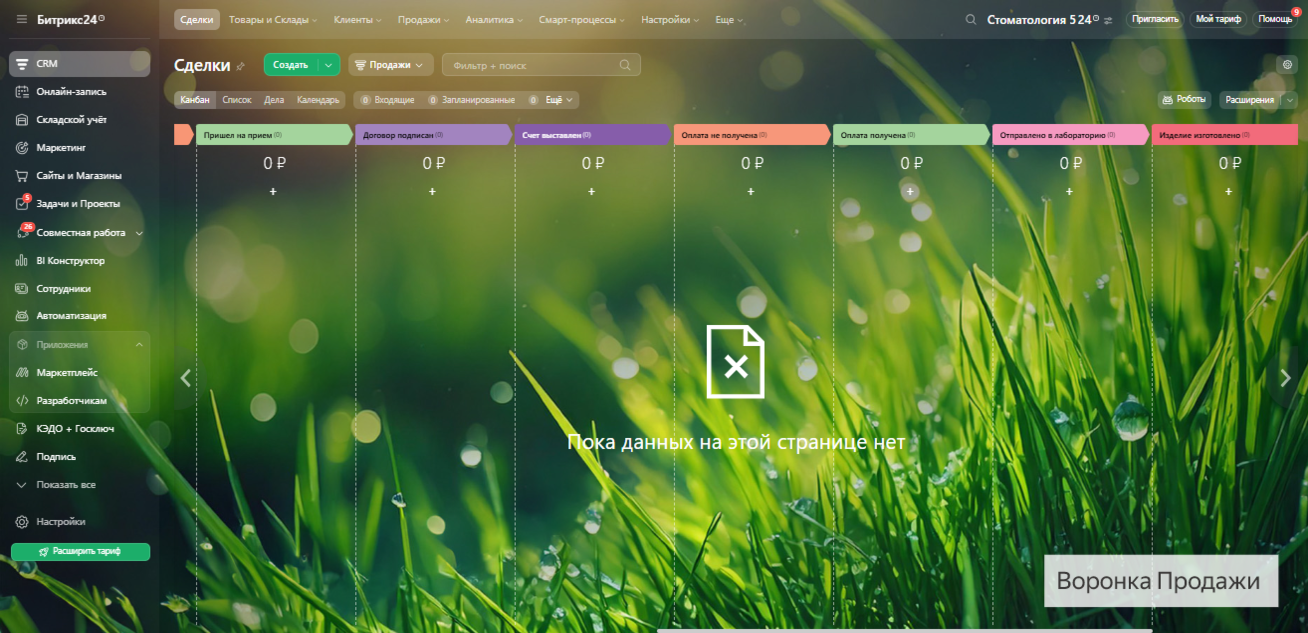Image resolution: width=1308 pixels, height=633 pixels.
Task: Open the Роботы button
Action: (1184, 100)
